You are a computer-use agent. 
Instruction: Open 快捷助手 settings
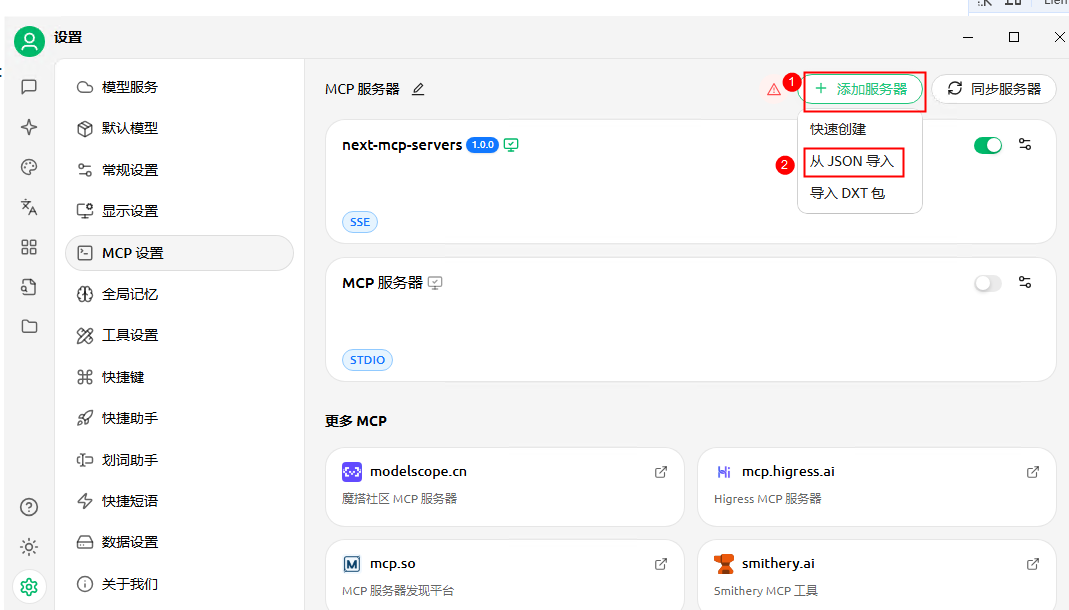(179, 418)
